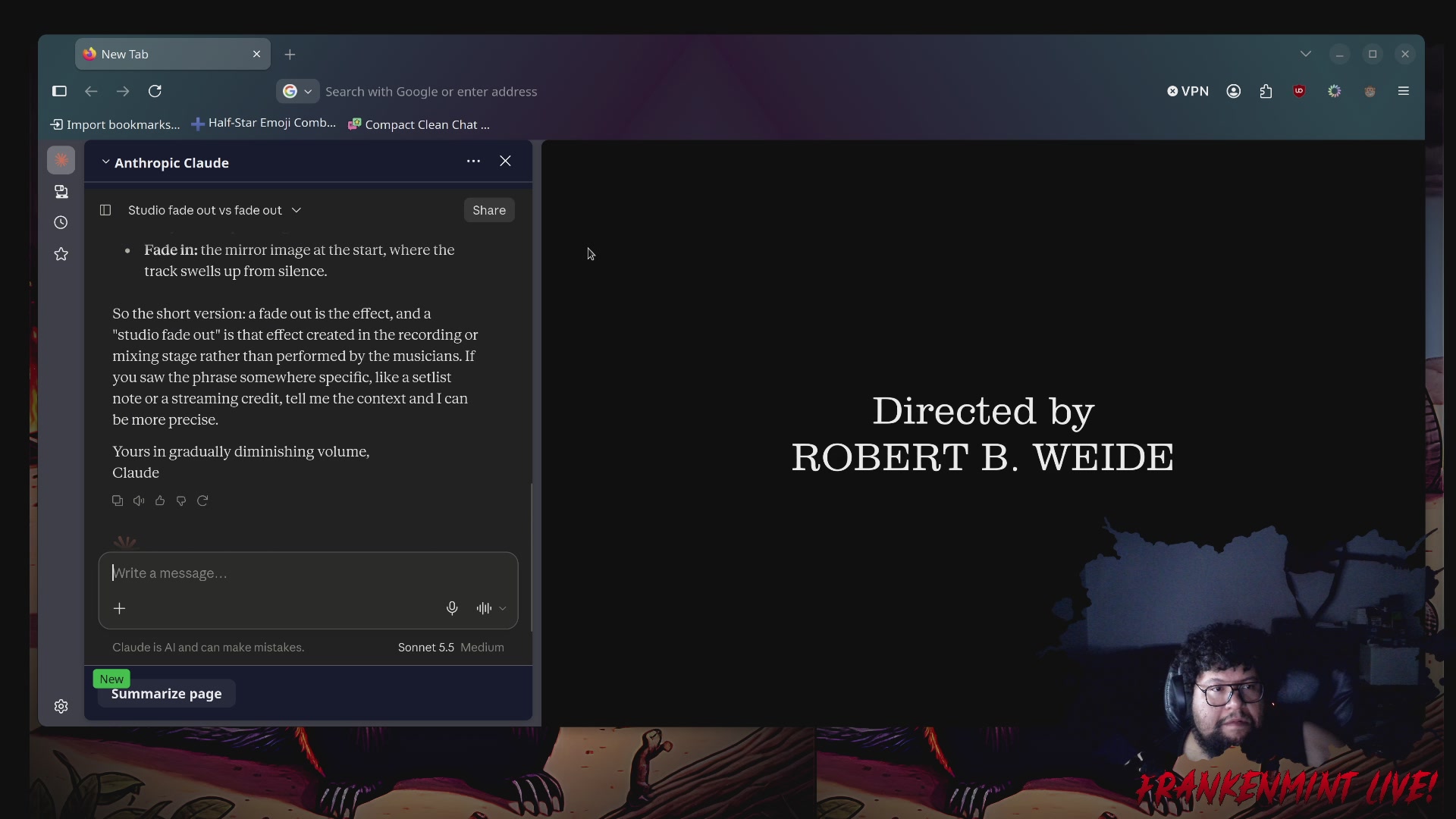Toggle the VPN button in toolbar

coord(1188,91)
